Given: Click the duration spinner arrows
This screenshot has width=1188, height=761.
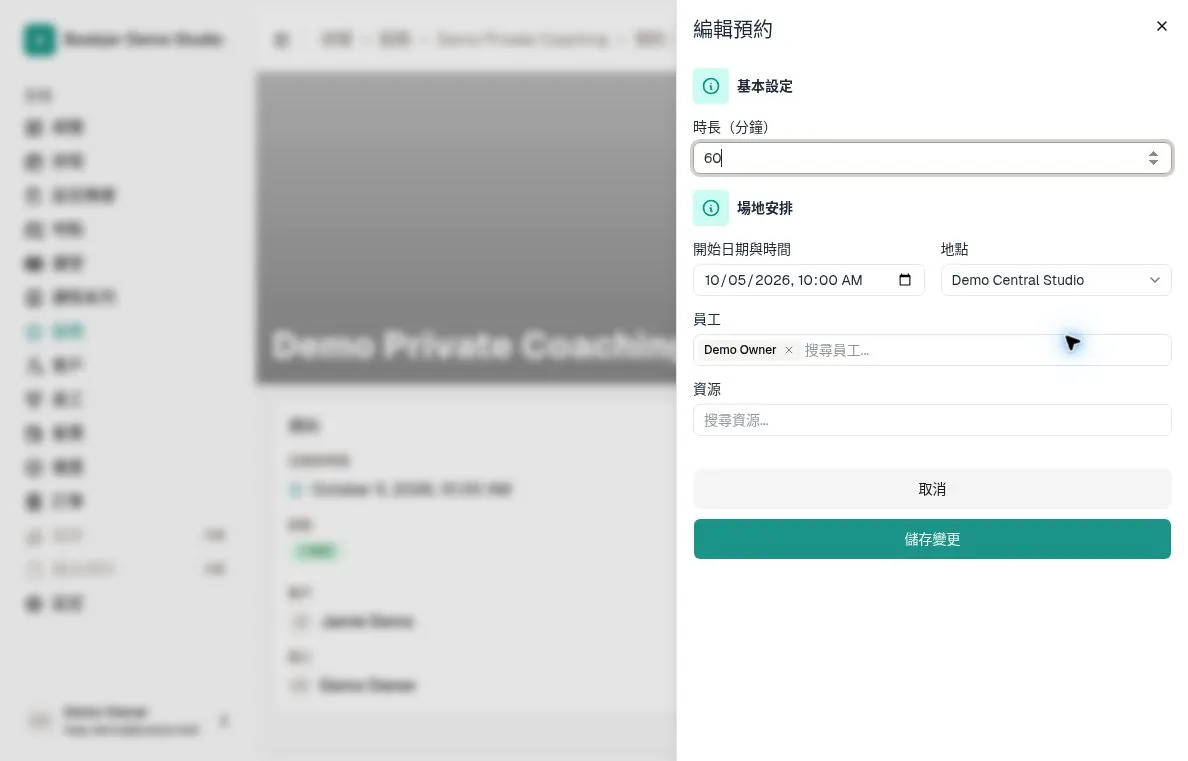Looking at the screenshot, I should [x=1153, y=158].
